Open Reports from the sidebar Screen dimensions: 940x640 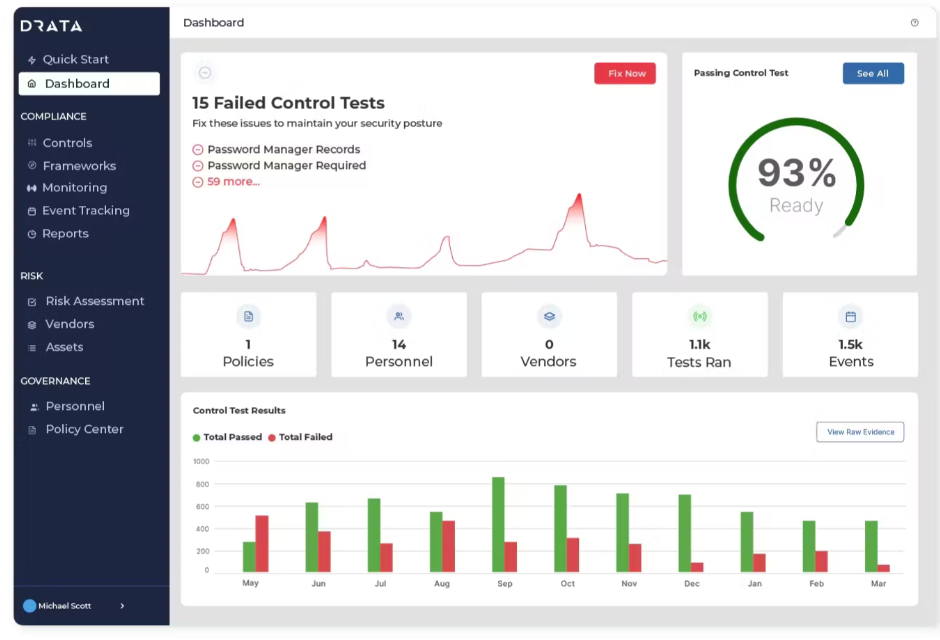66,233
